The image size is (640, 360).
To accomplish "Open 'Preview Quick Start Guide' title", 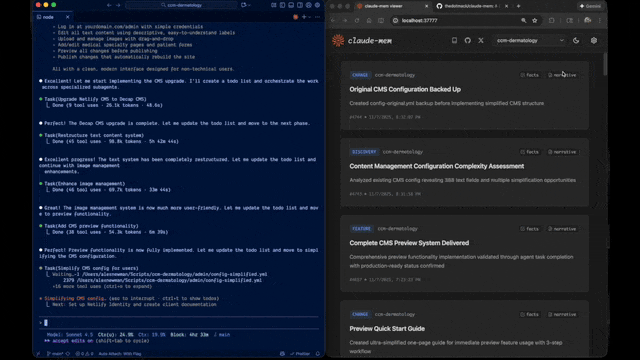I will click(x=387, y=329).
